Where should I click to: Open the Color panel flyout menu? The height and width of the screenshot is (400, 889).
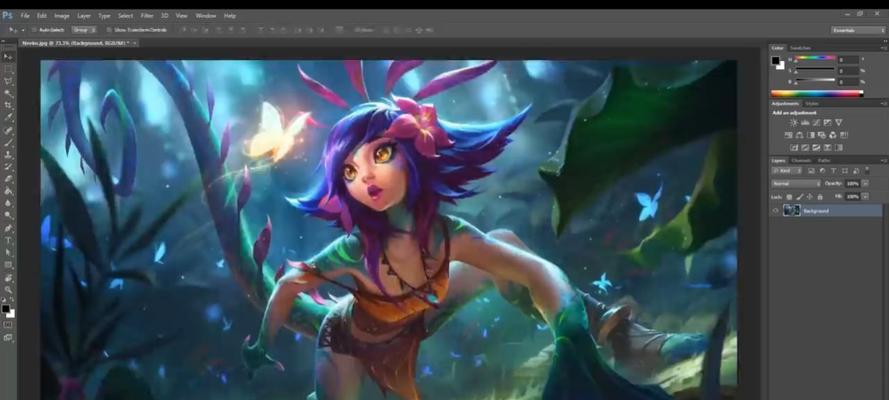click(x=884, y=48)
